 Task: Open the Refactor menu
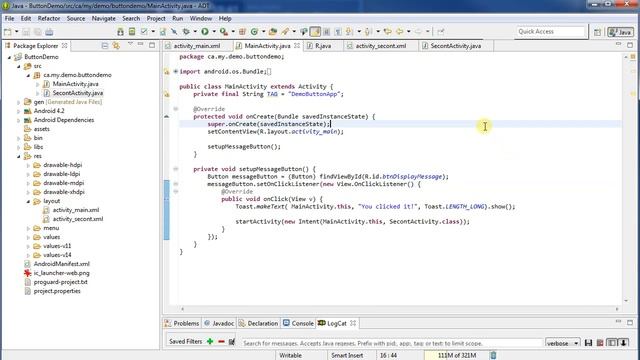point(49,18)
